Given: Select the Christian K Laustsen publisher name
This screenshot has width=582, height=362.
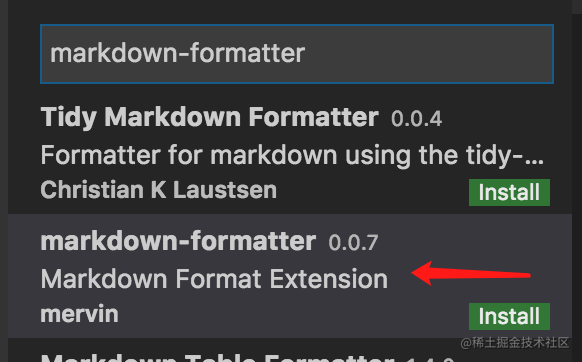Looking at the screenshot, I should pyautogui.click(x=158, y=190).
